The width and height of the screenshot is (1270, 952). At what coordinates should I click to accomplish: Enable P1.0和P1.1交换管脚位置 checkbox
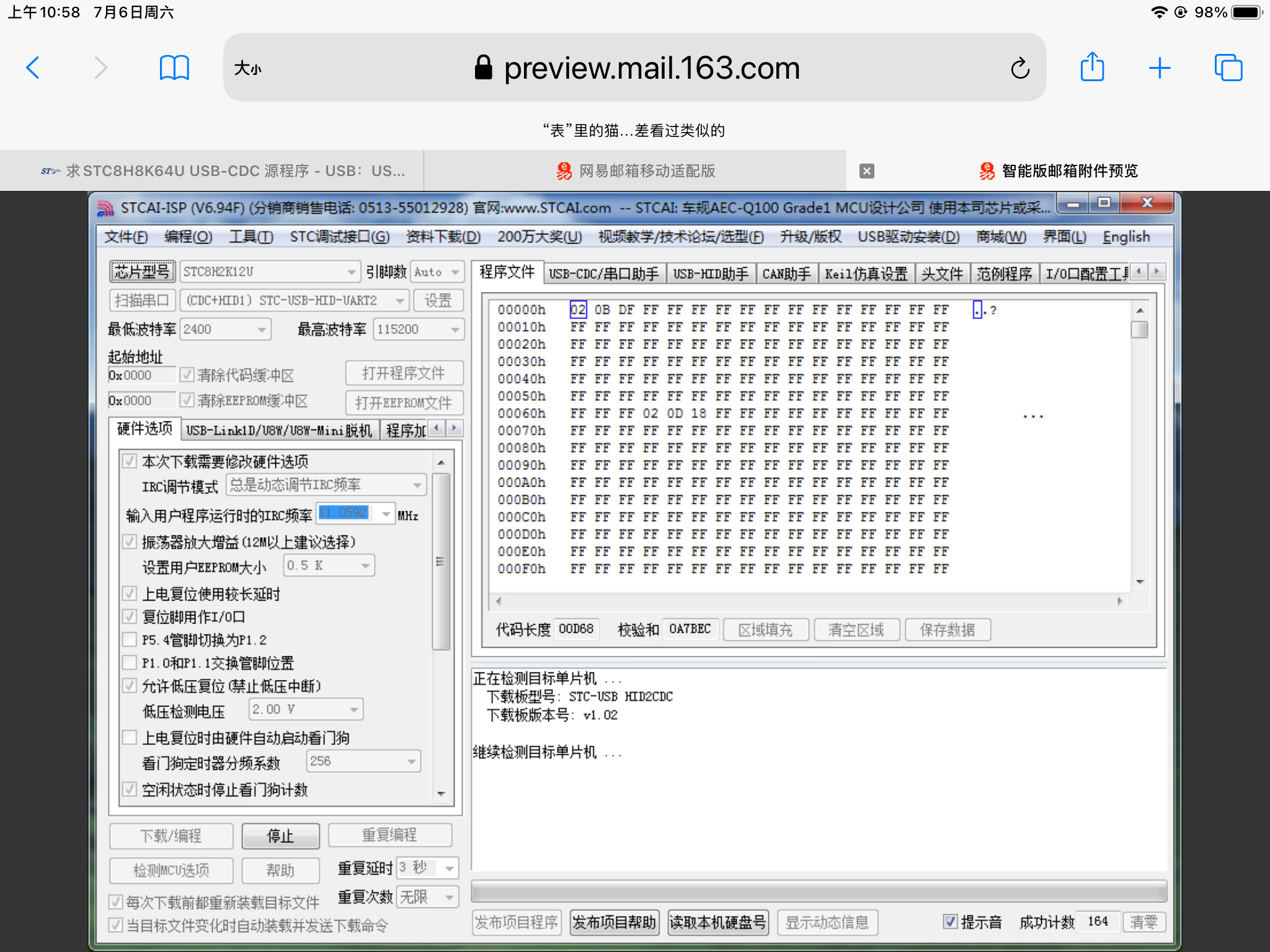130,662
